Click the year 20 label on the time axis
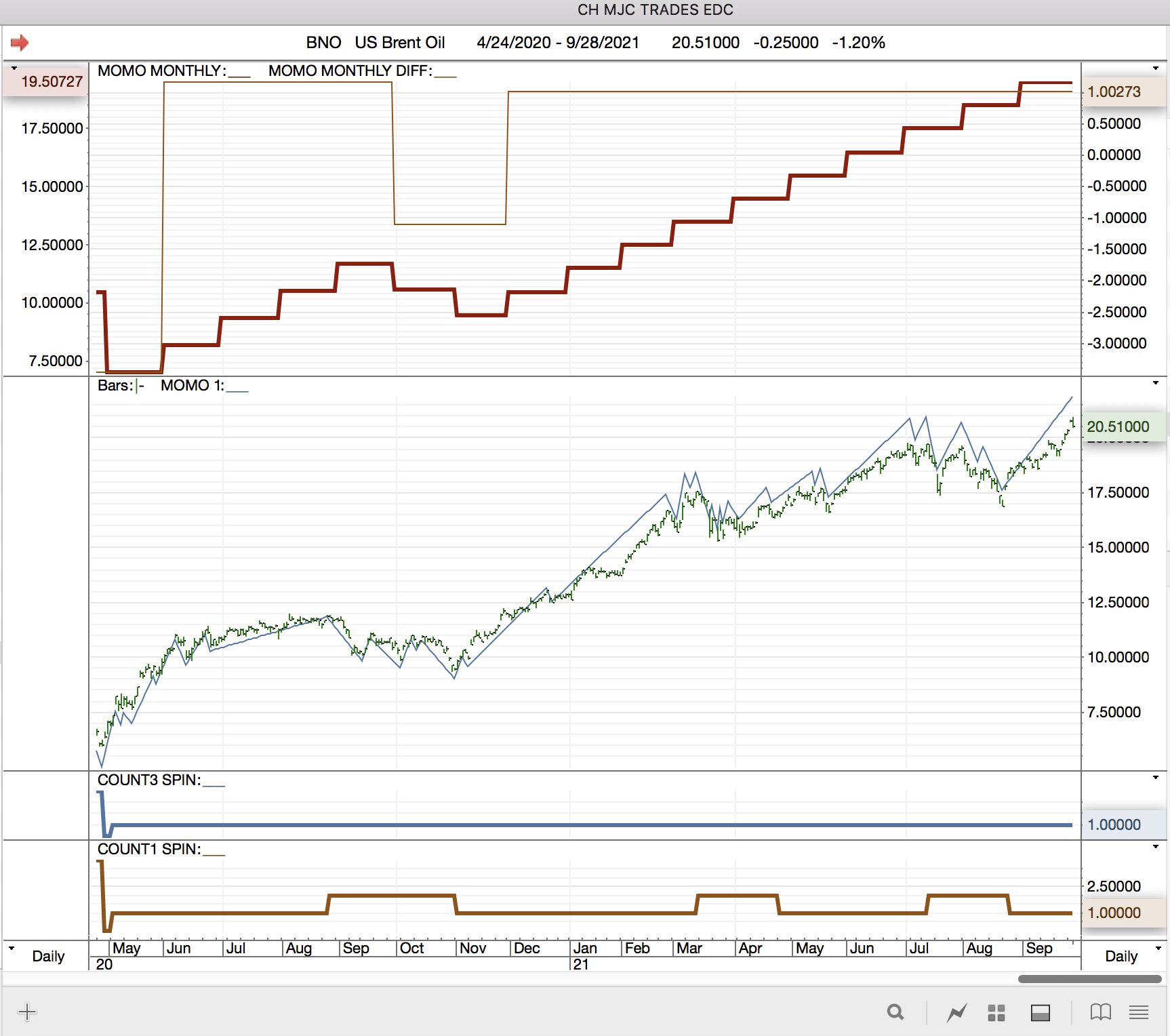This screenshot has height=1036, width=1170. pos(104,964)
